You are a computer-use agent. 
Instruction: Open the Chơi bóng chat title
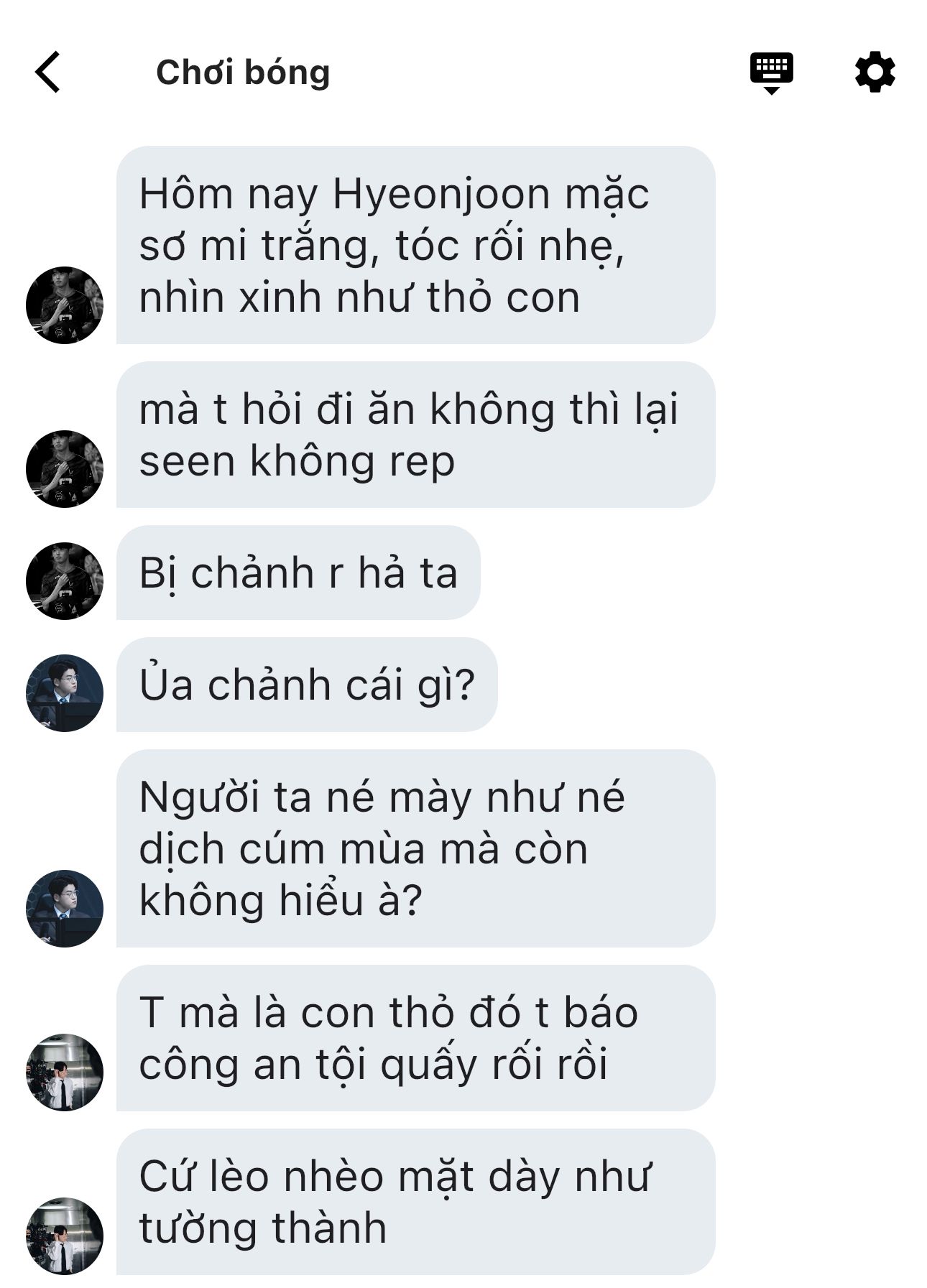point(243,73)
